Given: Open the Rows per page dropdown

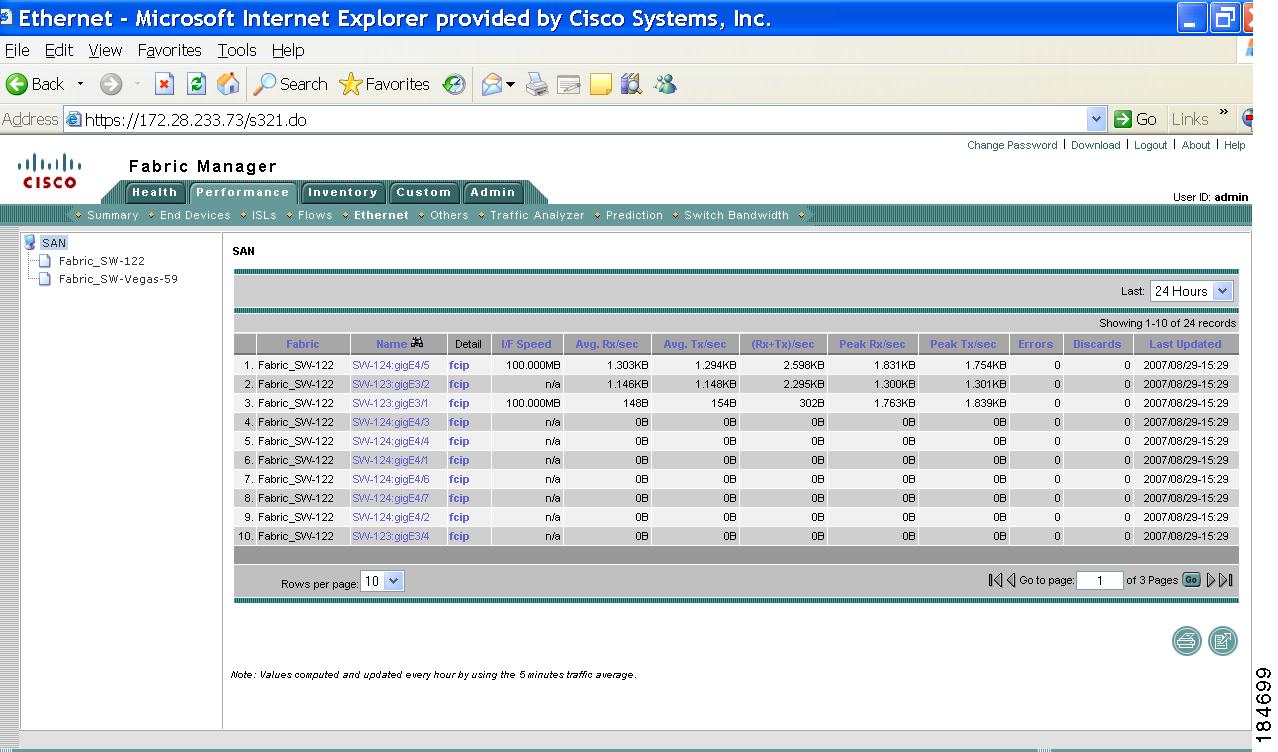Looking at the screenshot, I should coord(382,581).
